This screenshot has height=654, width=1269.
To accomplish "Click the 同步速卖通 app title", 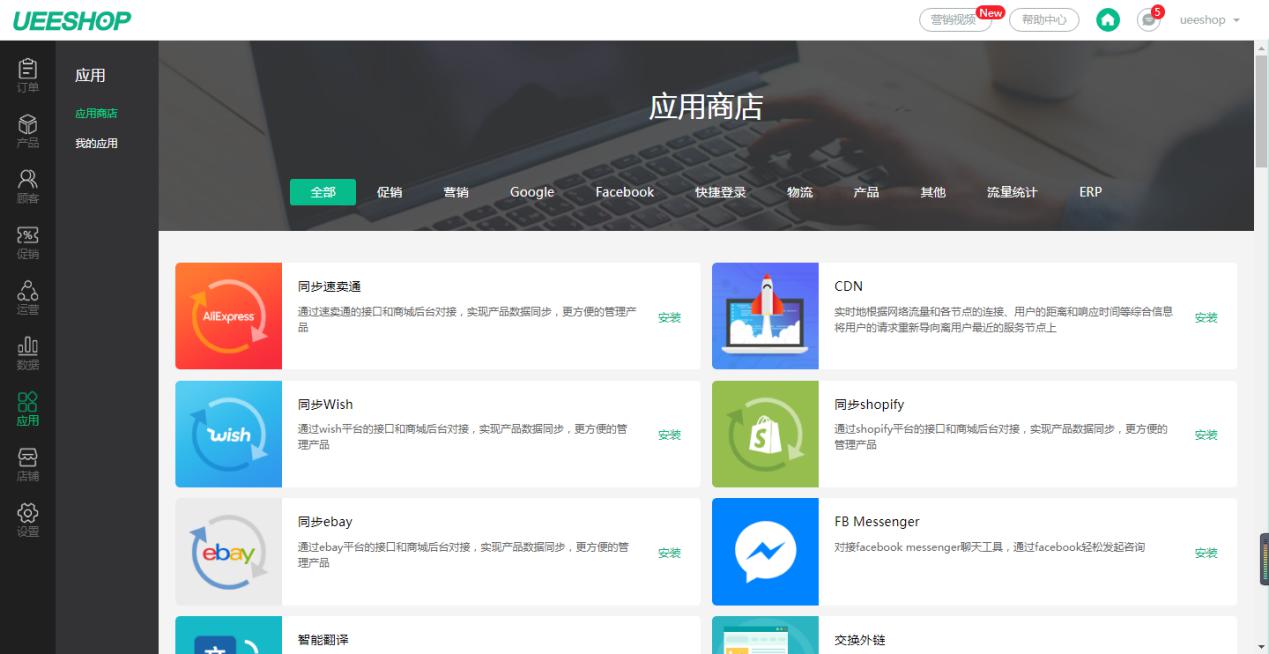I will [329, 287].
